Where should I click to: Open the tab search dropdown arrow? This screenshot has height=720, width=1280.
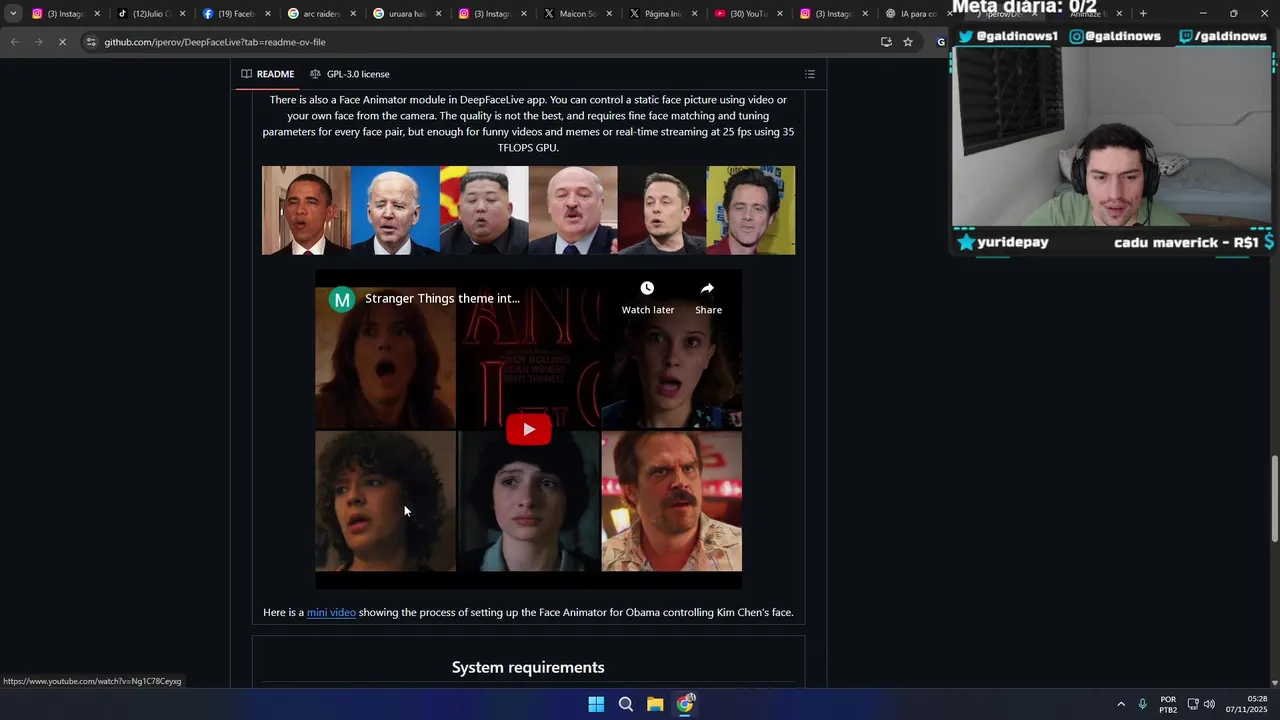[x=13, y=13]
